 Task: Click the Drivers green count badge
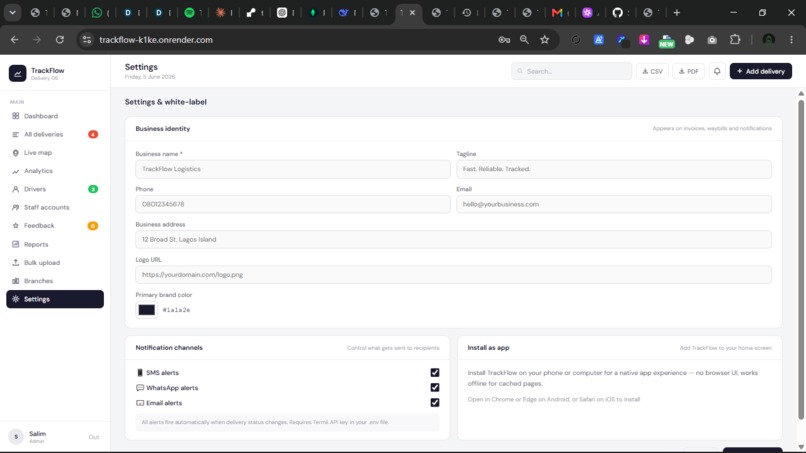click(x=93, y=189)
